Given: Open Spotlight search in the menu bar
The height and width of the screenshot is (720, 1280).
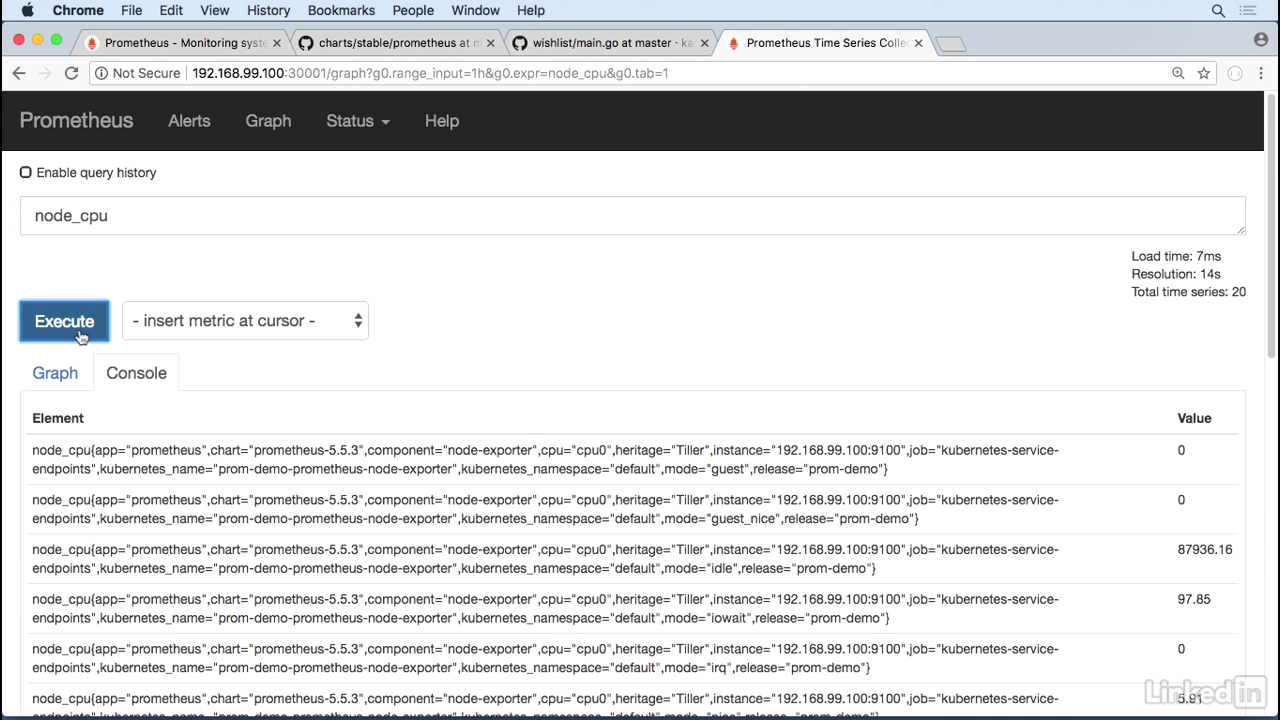Looking at the screenshot, I should (1218, 10).
